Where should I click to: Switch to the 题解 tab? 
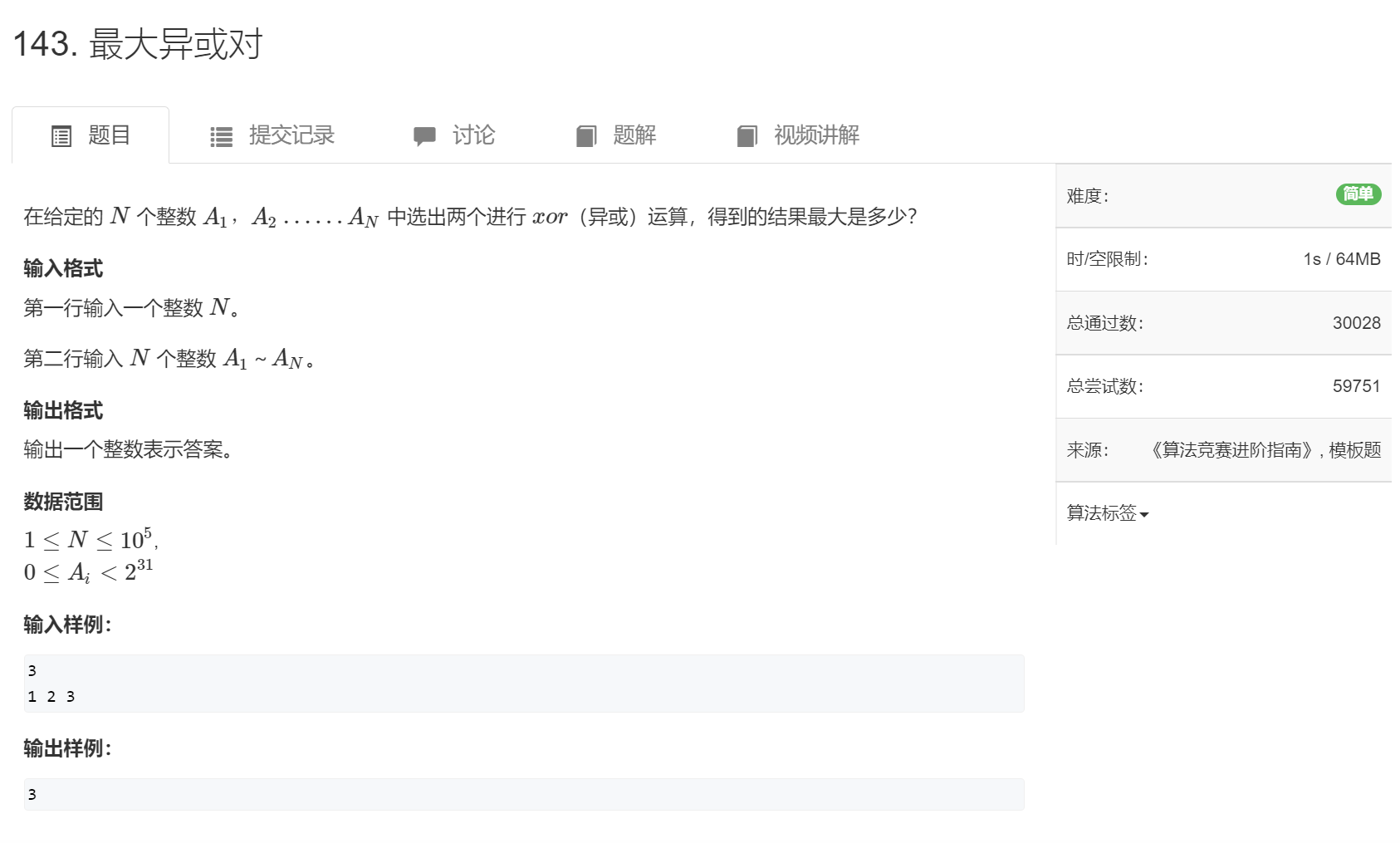(616, 135)
